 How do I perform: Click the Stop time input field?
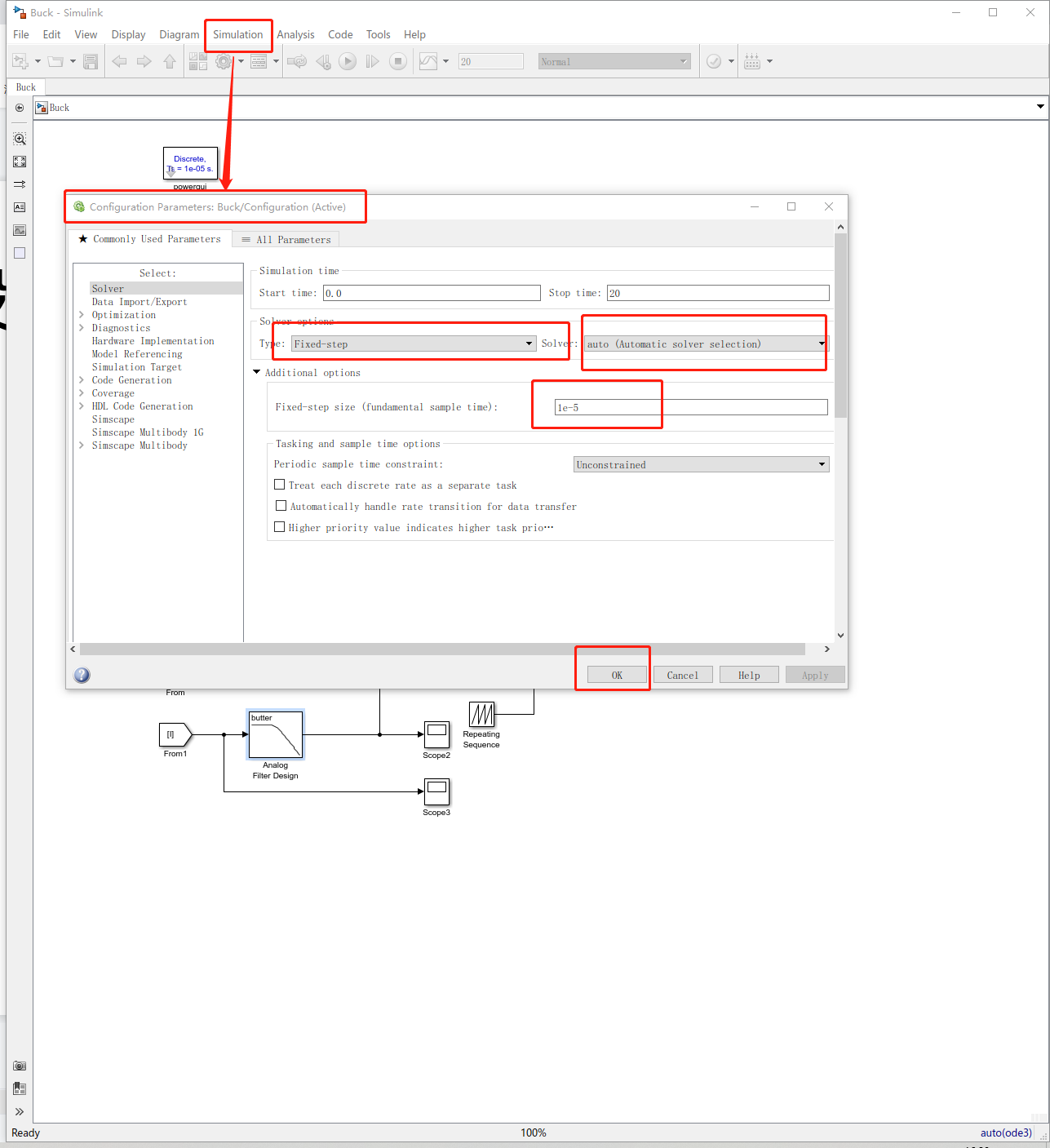718,293
